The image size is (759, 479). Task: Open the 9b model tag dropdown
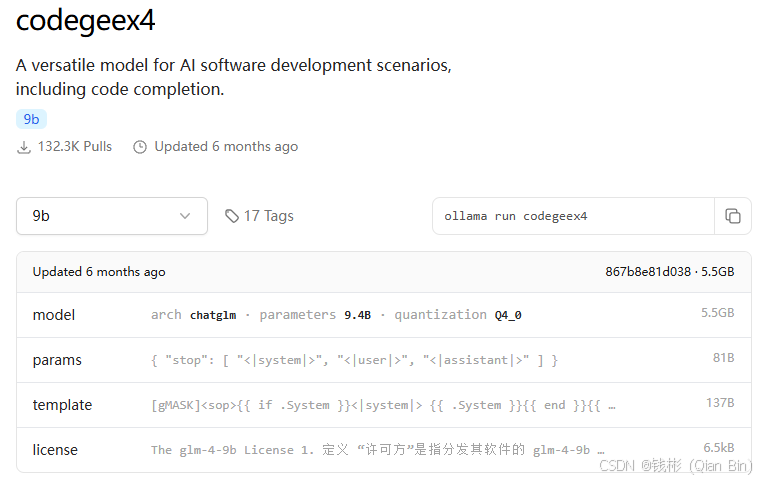tap(112, 216)
